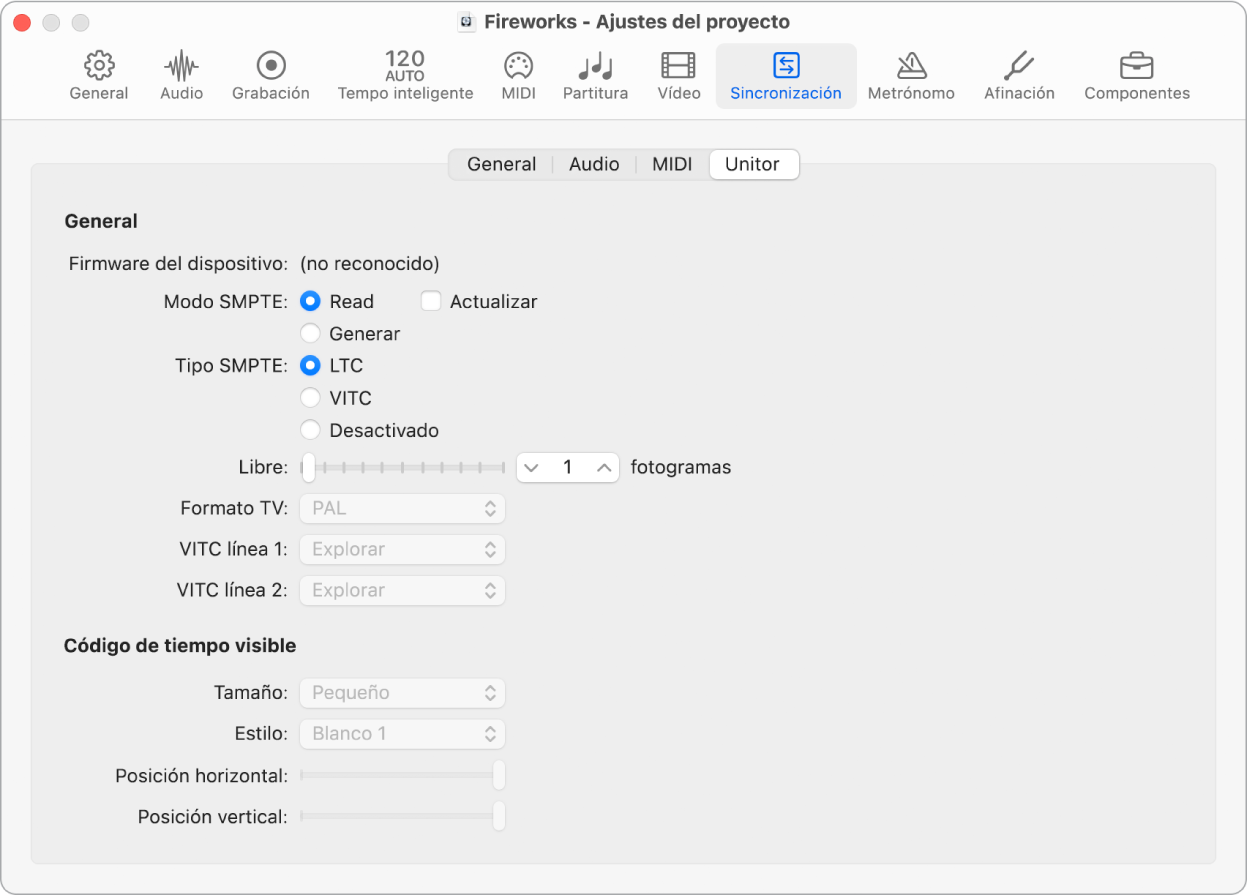Open the VITC línea 2 dropdown
This screenshot has width=1248, height=896.
tap(403, 590)
